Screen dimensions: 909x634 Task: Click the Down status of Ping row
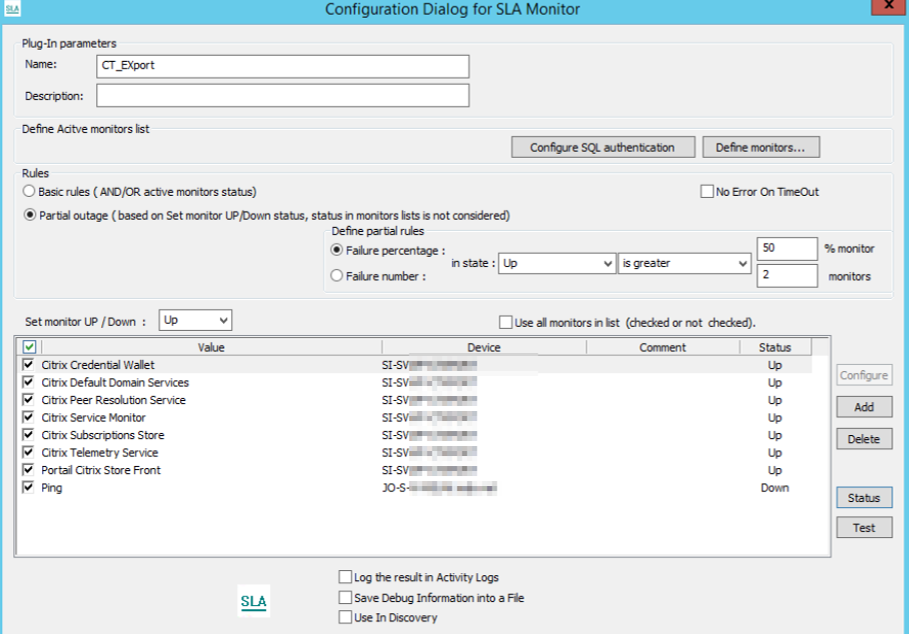click(775, 488)
